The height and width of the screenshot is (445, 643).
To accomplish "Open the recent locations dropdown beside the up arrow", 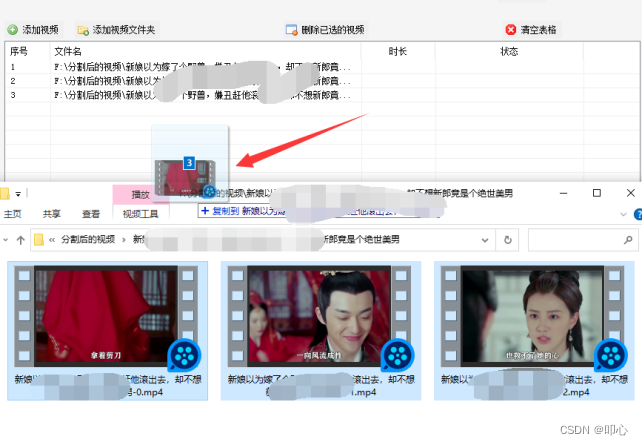I will pyautogui.click(x=6, y=240).
